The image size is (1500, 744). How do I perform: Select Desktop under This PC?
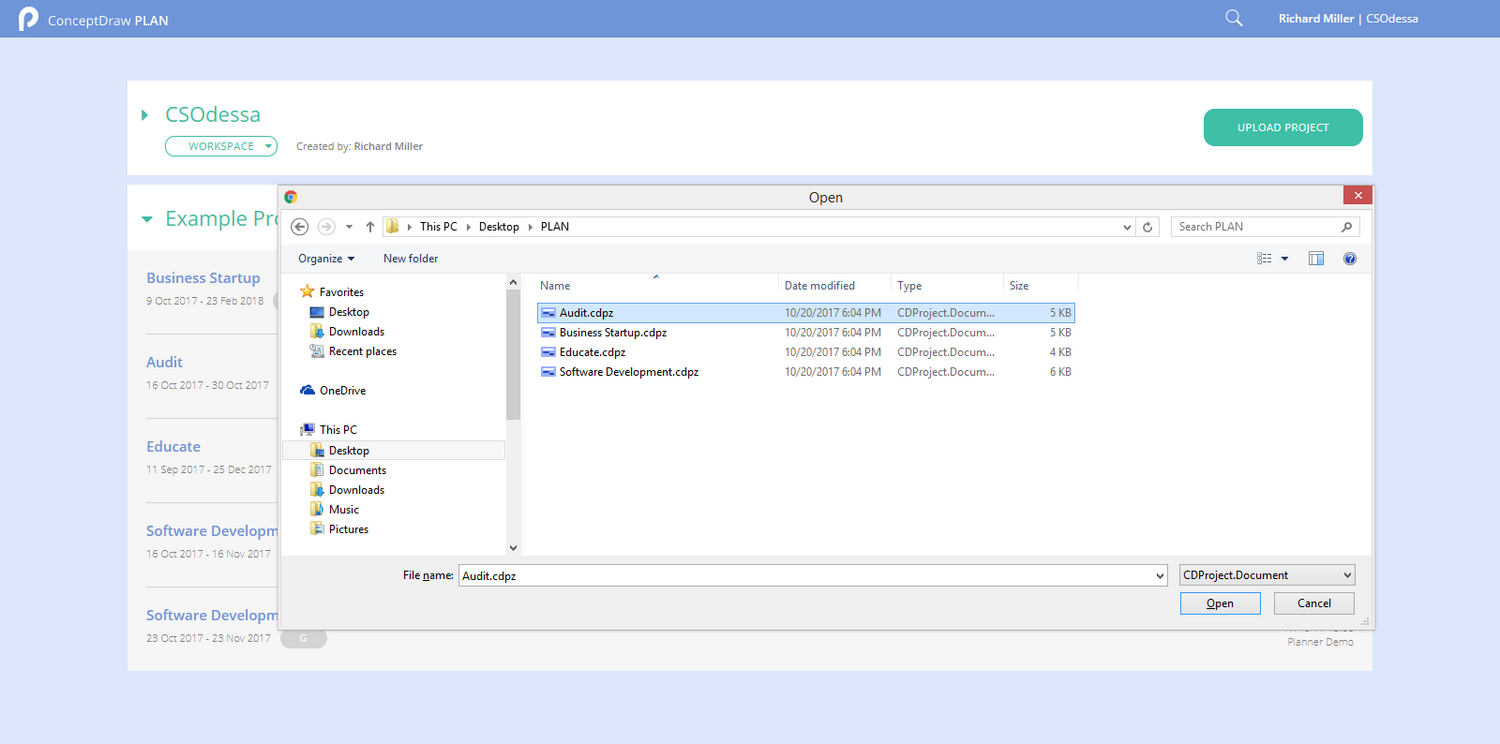[x=349, y=451]
